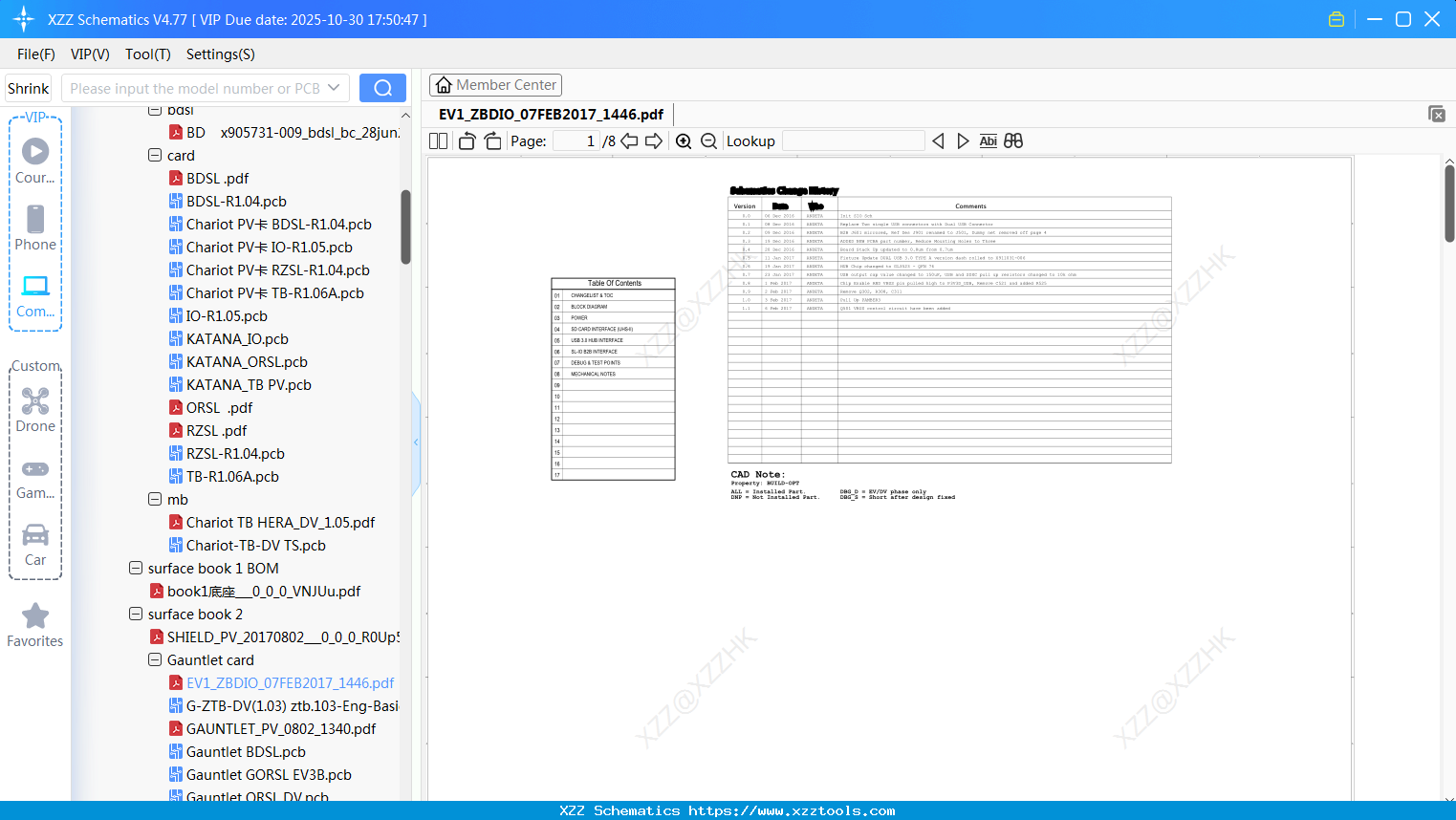Rotate the schematic page counterclockwise
The height and width of the screenshot is (820, 1456).
[466, 140]
